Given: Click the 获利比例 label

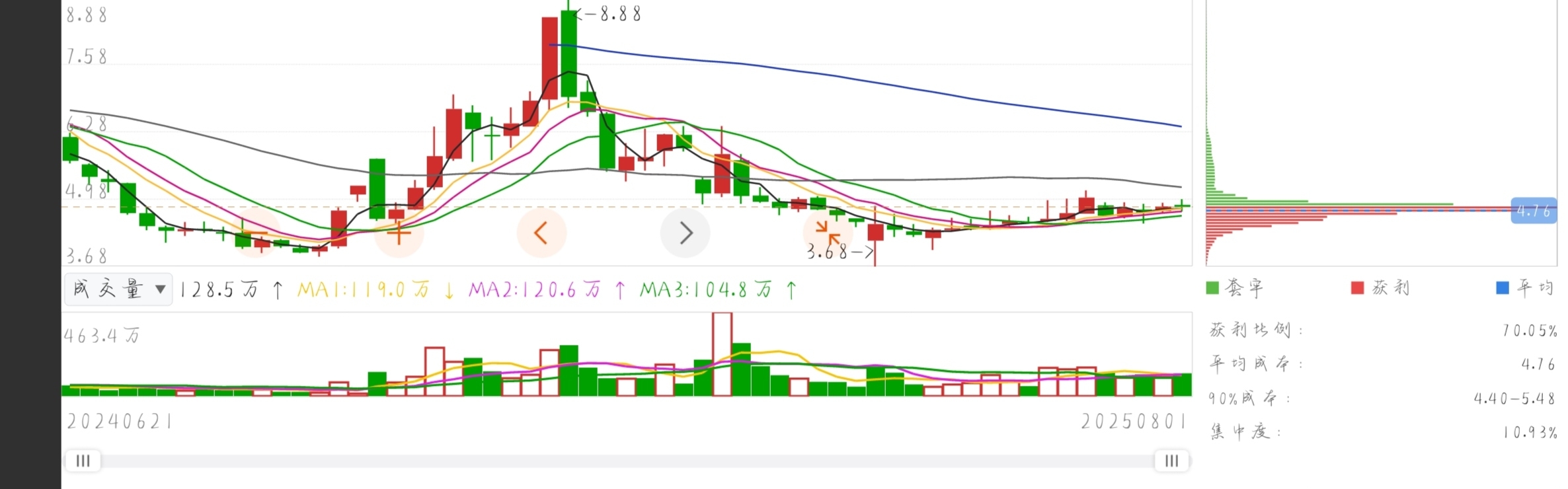Looking at the screenshot, I should point(1256,330).
